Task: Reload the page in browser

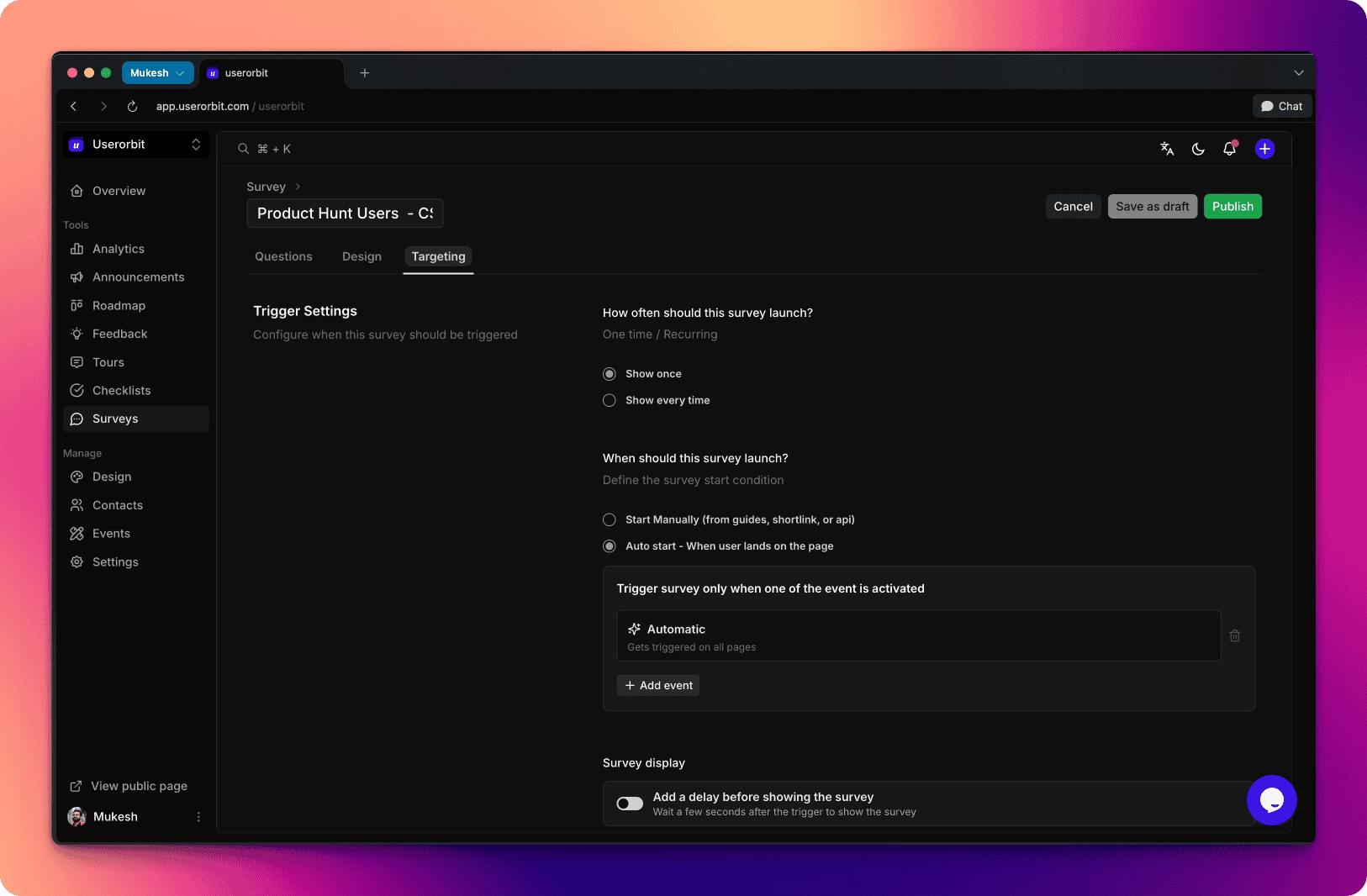Action: click(x=132, y=107)
